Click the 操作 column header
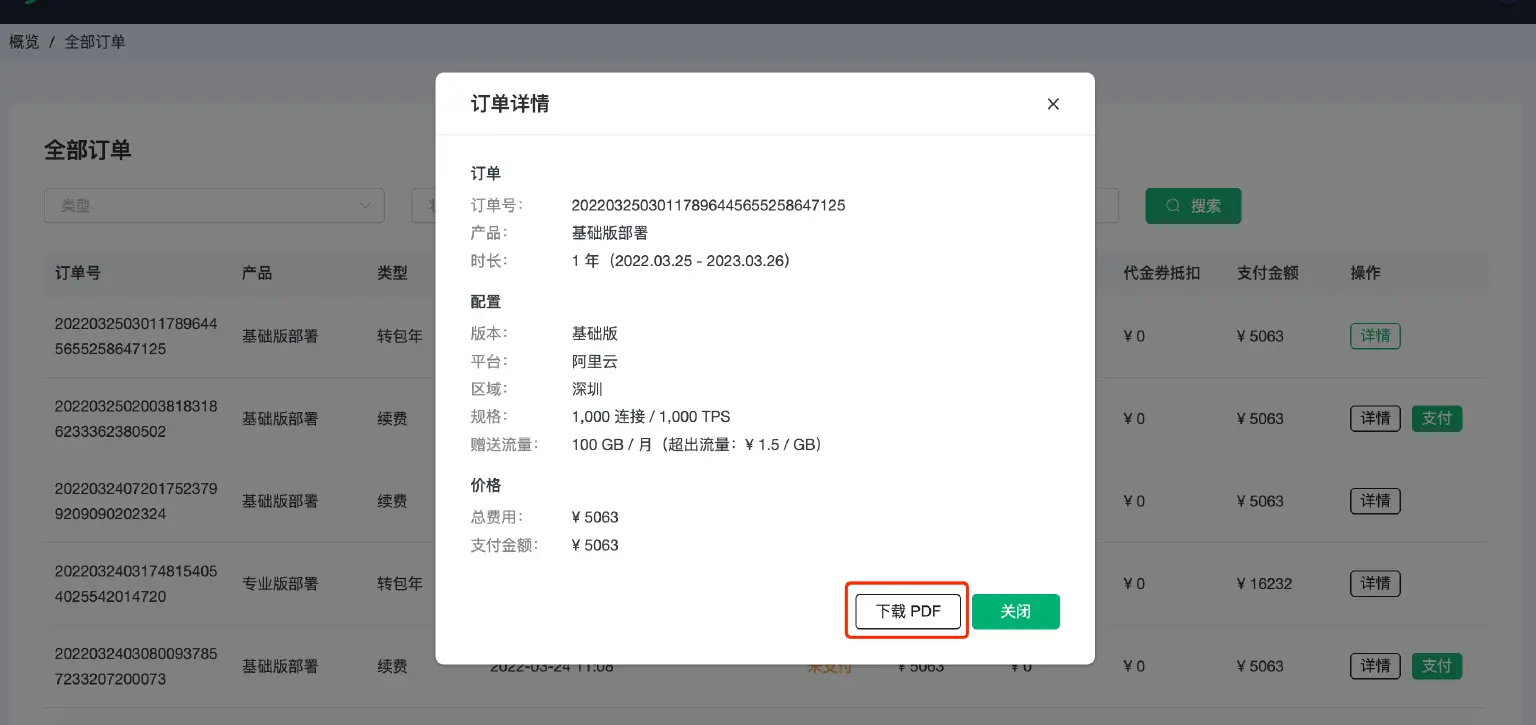Screen dimensions: 1536x725 pos(1365,272)
